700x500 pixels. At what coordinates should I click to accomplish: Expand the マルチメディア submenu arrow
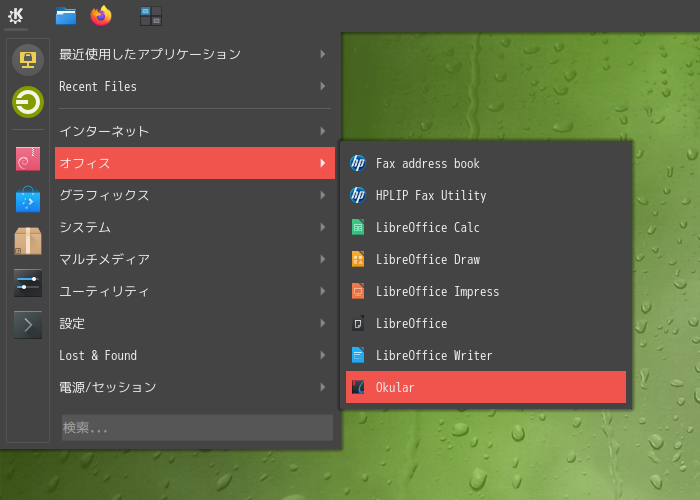pos(322,259)
